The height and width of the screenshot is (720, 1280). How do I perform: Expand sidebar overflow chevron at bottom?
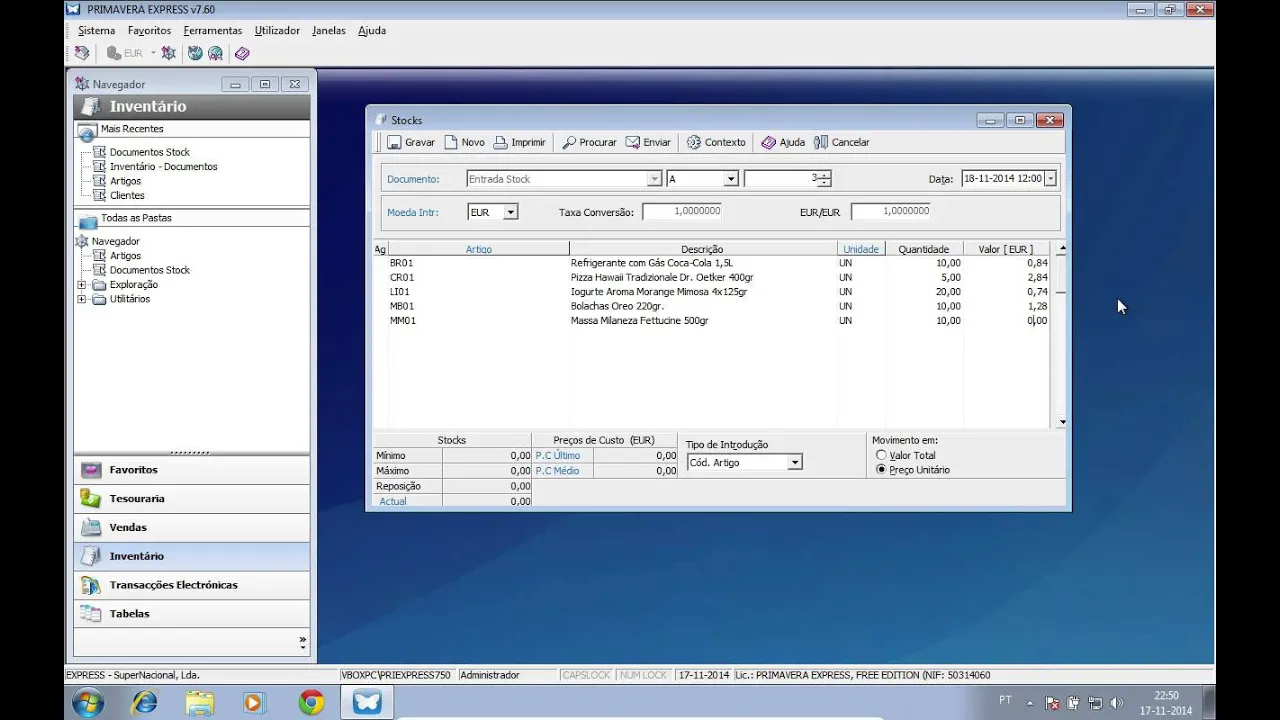303,642
